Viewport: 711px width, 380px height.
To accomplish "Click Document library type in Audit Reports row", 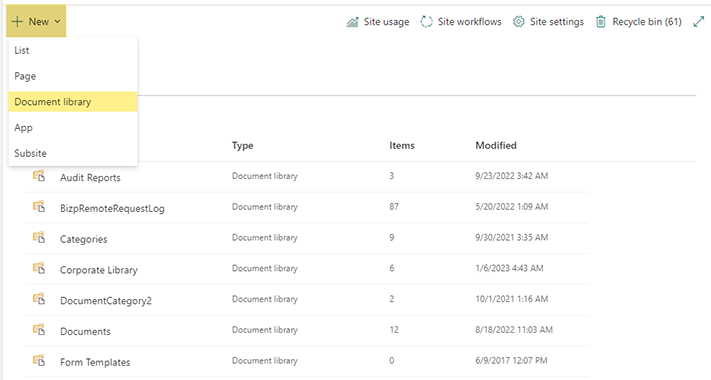I will [265, 176].
